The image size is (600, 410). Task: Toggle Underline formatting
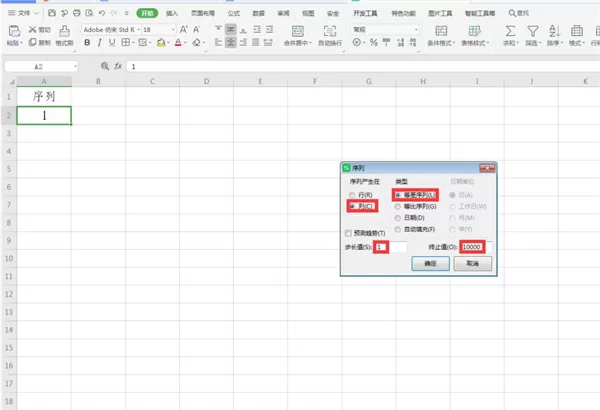112,42
